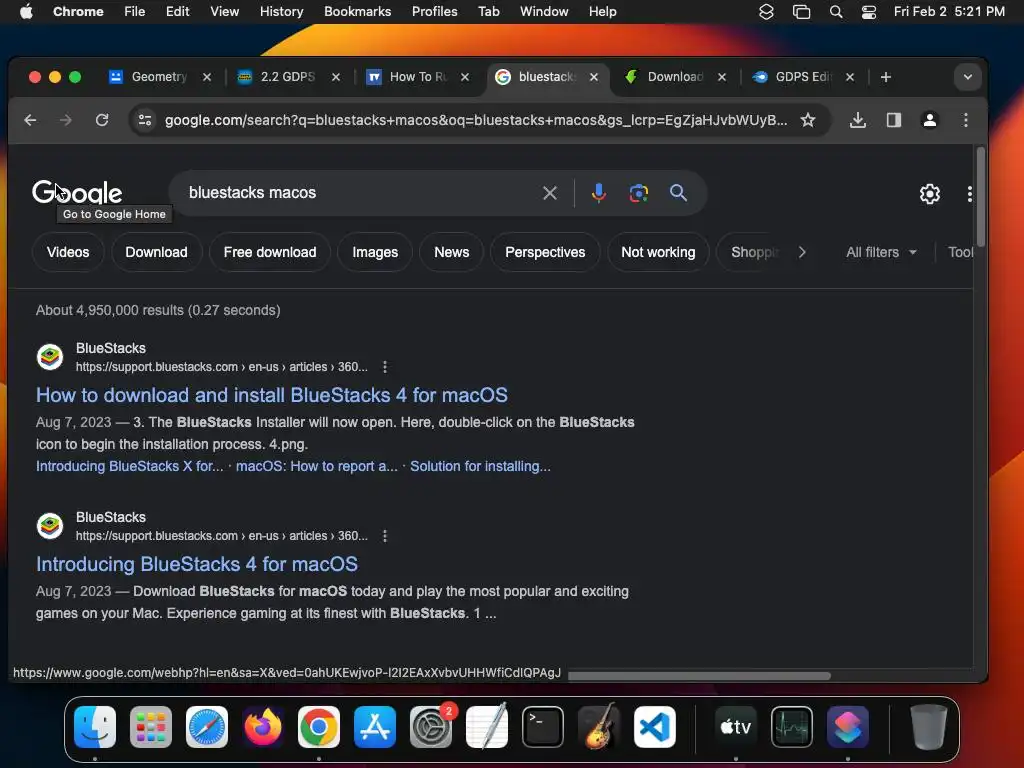1024x768 pixels.
Task: Open Google quick settings gear
Action: tap(929, 193)
